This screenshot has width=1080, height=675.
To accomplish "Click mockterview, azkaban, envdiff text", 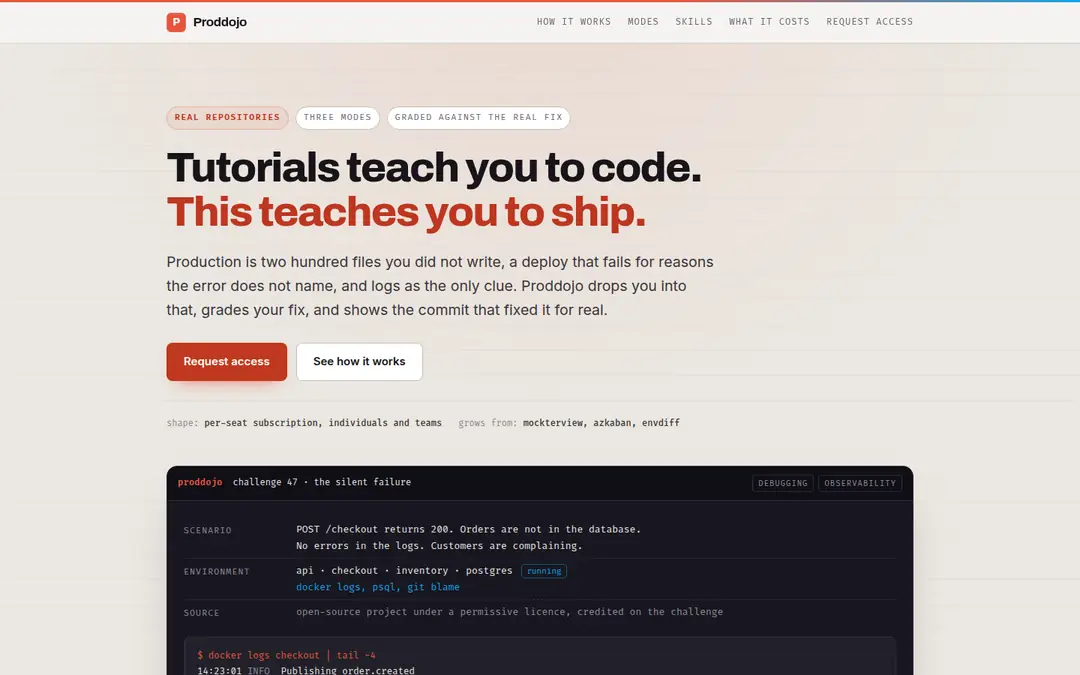I will [x=601, y=423].
